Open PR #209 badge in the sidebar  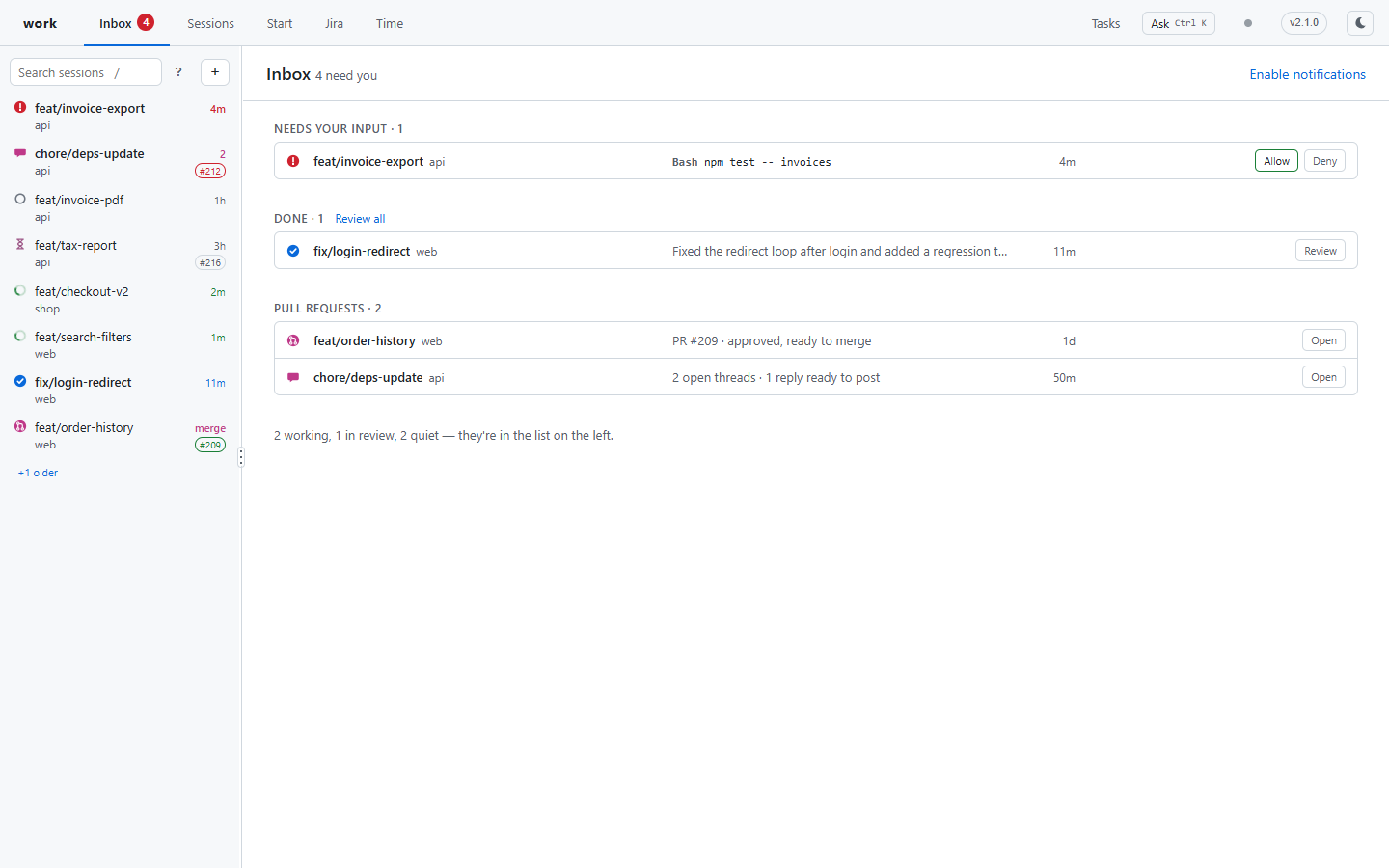(x=210, y=445)
